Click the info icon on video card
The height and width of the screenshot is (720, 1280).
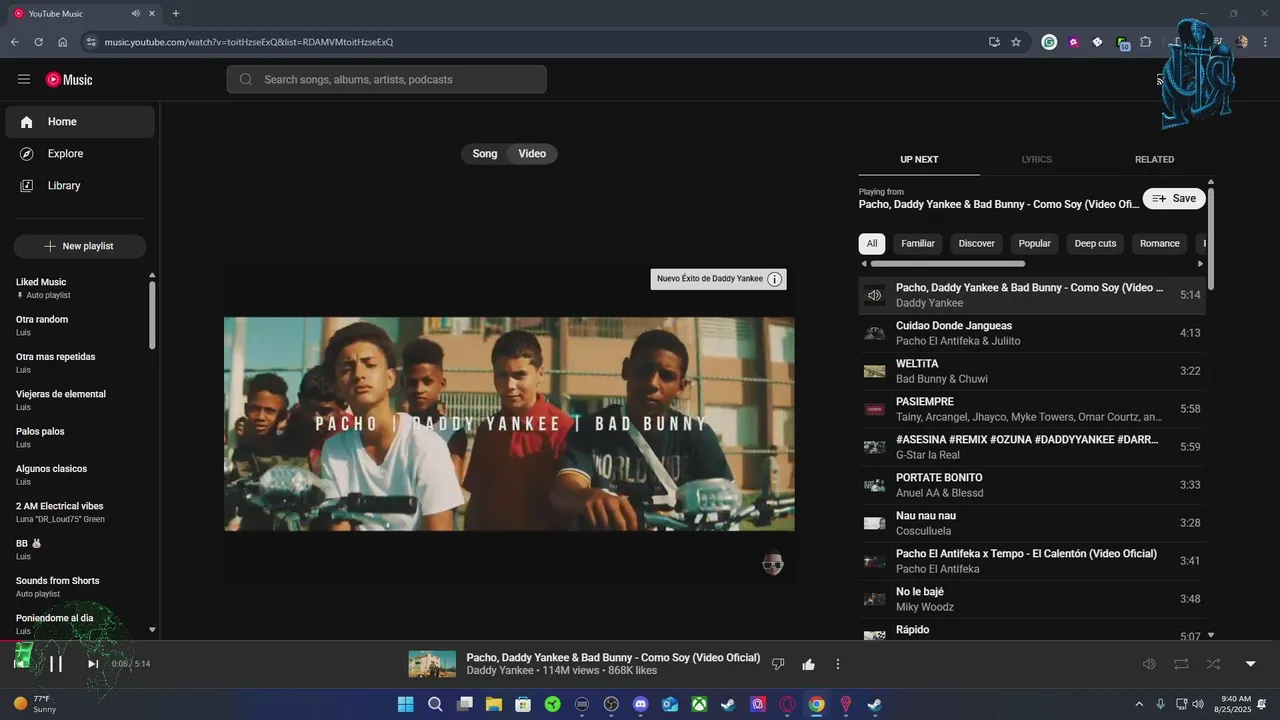[x=774, y=279]
